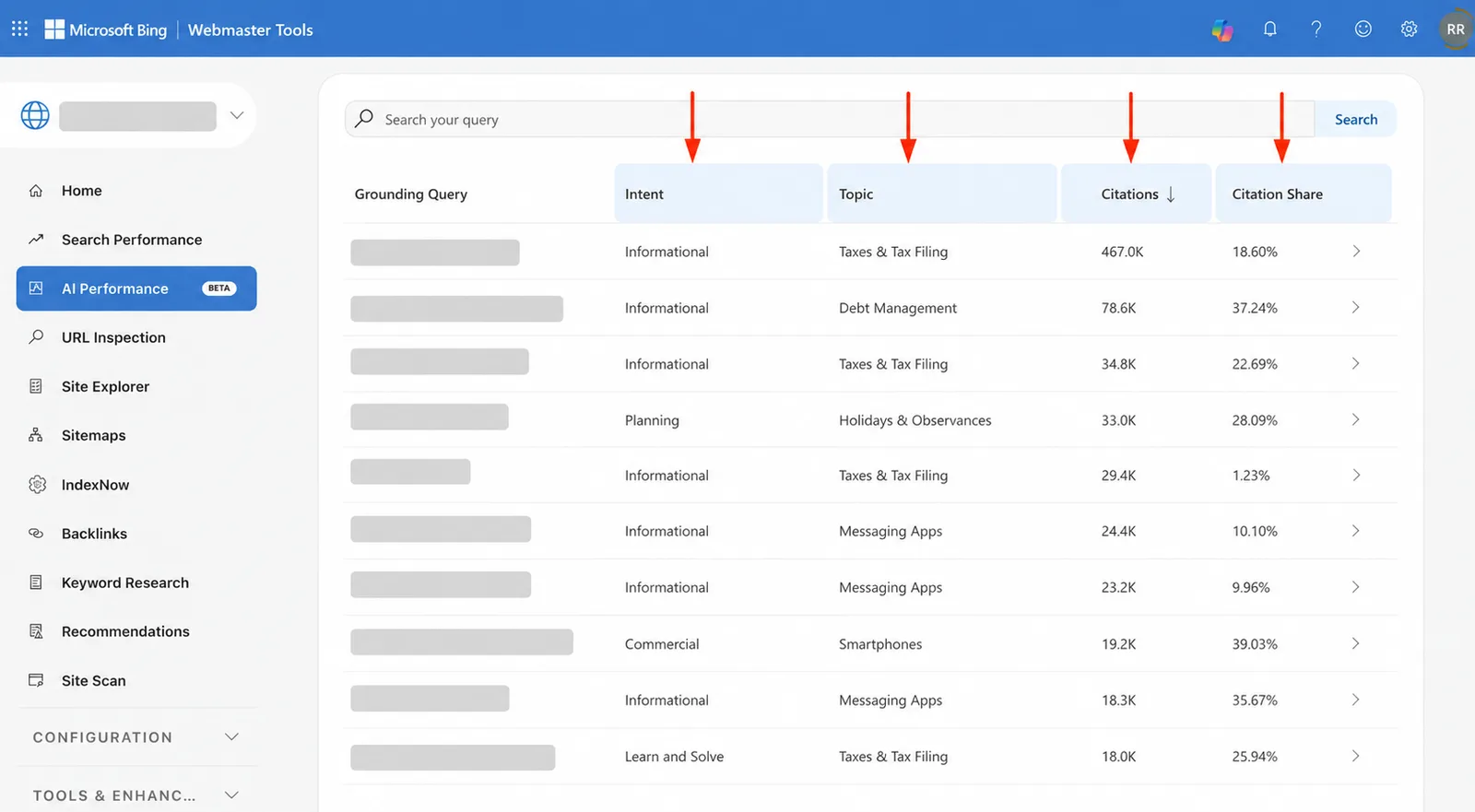Screen dimensions: 1475x812
Task: Expand the site selector dropdown
Action: pyautogui.click(x=237, y=115)
